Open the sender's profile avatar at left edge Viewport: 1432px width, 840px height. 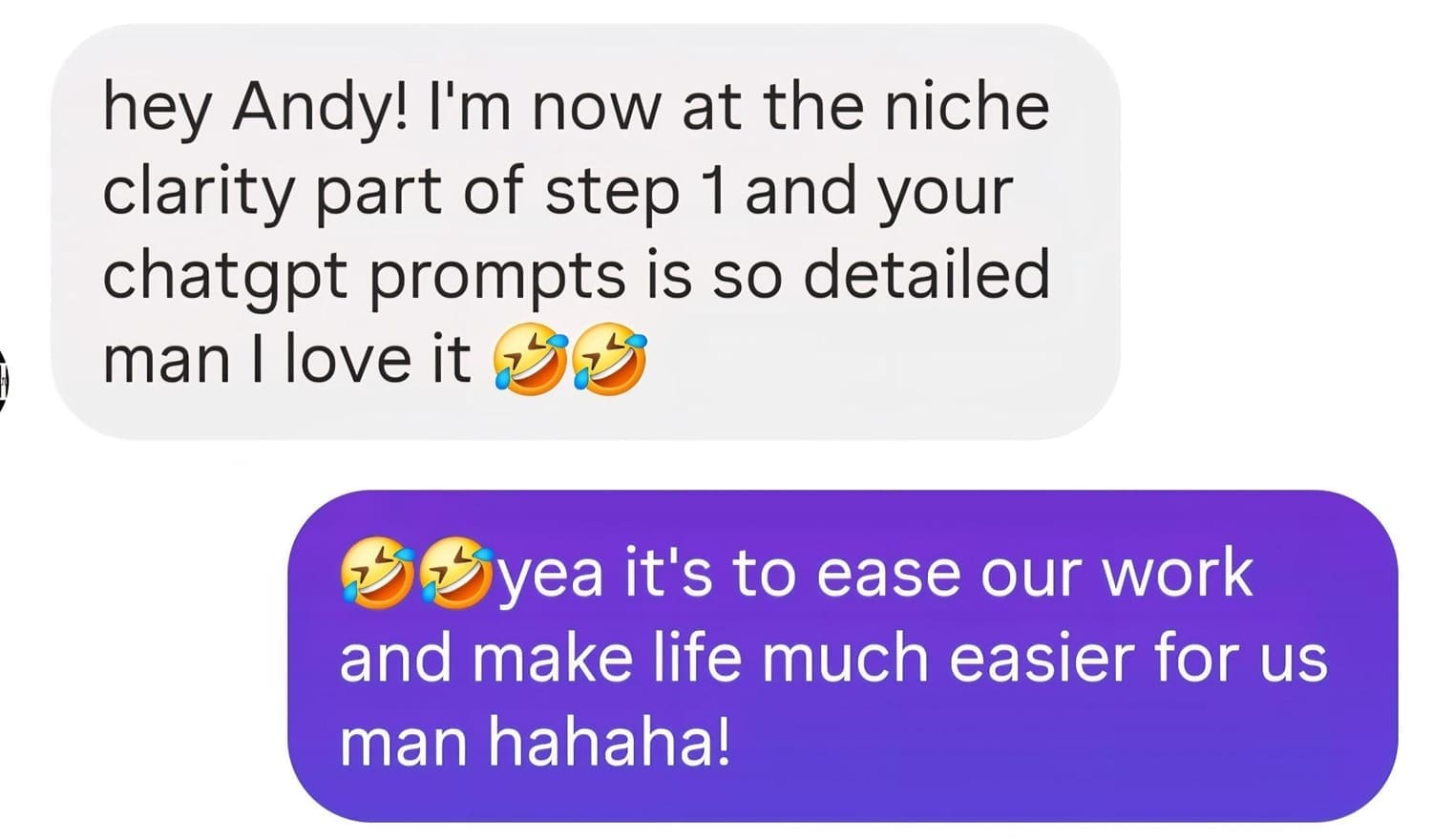(3, 380)
